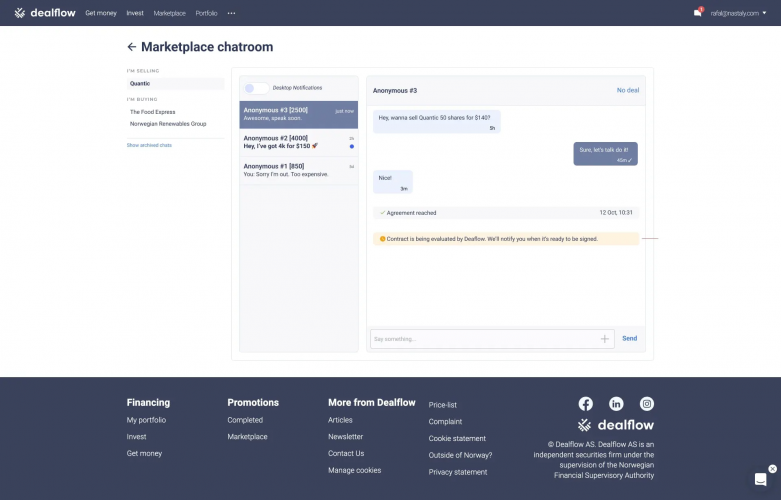Open Dealflow's Instagram page icon
781x500 pixels.
[647, 403]
